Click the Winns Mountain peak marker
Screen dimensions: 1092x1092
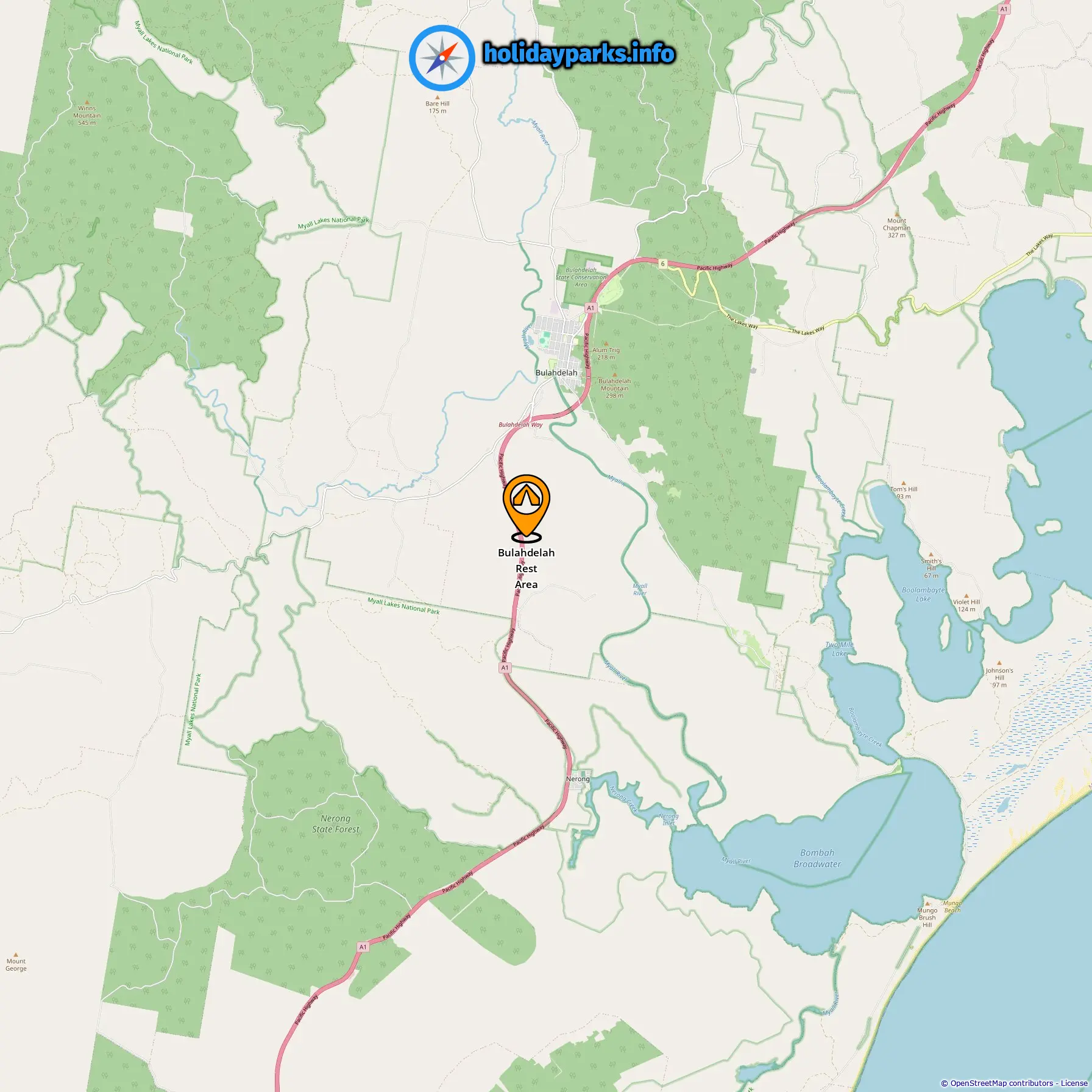point(87,102)
